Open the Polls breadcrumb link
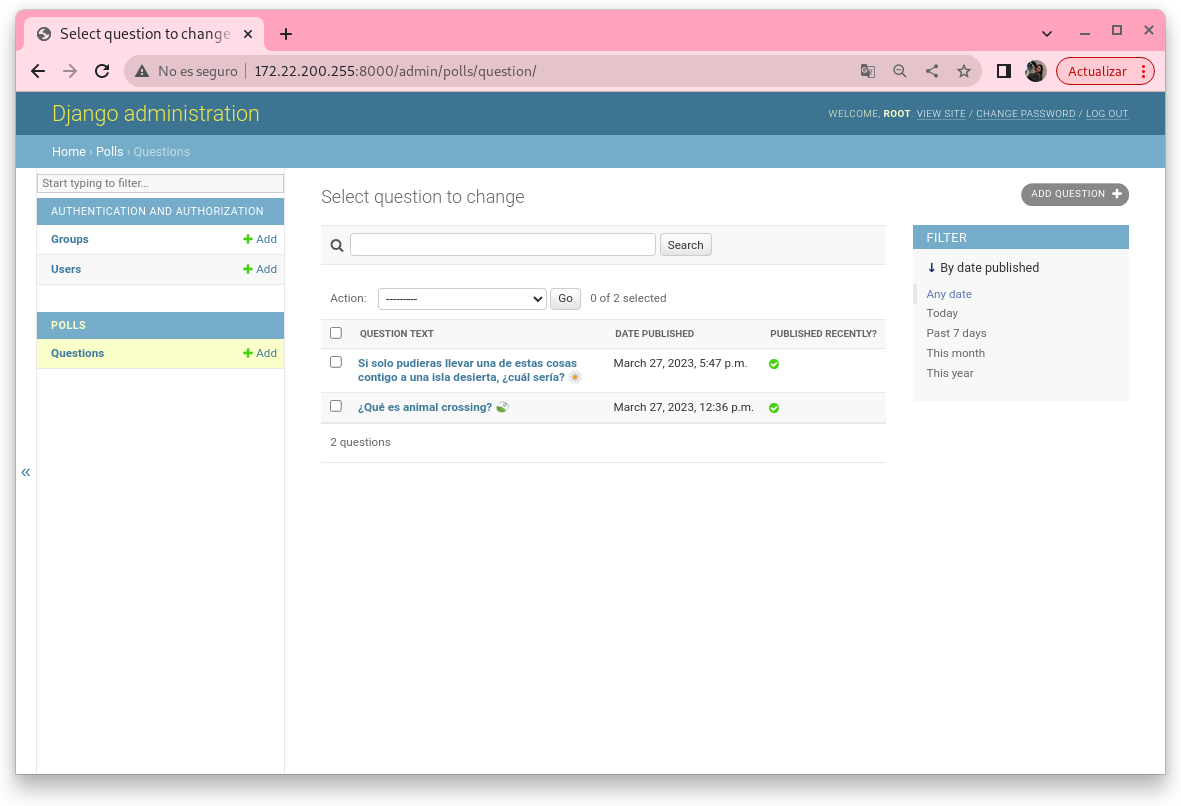1181x806 pixels. click(x=110, y=152)
